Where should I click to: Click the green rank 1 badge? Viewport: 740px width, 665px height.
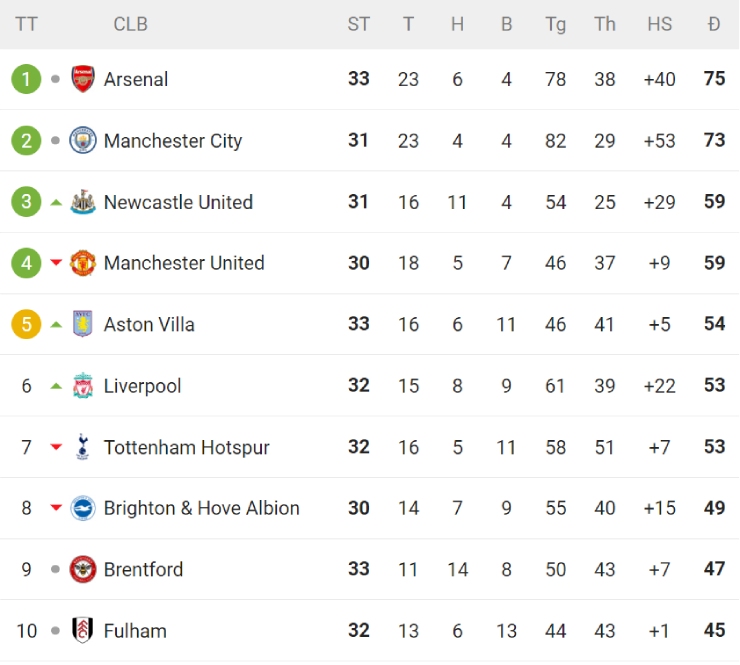pyautogui.click(x=26, y=79)
